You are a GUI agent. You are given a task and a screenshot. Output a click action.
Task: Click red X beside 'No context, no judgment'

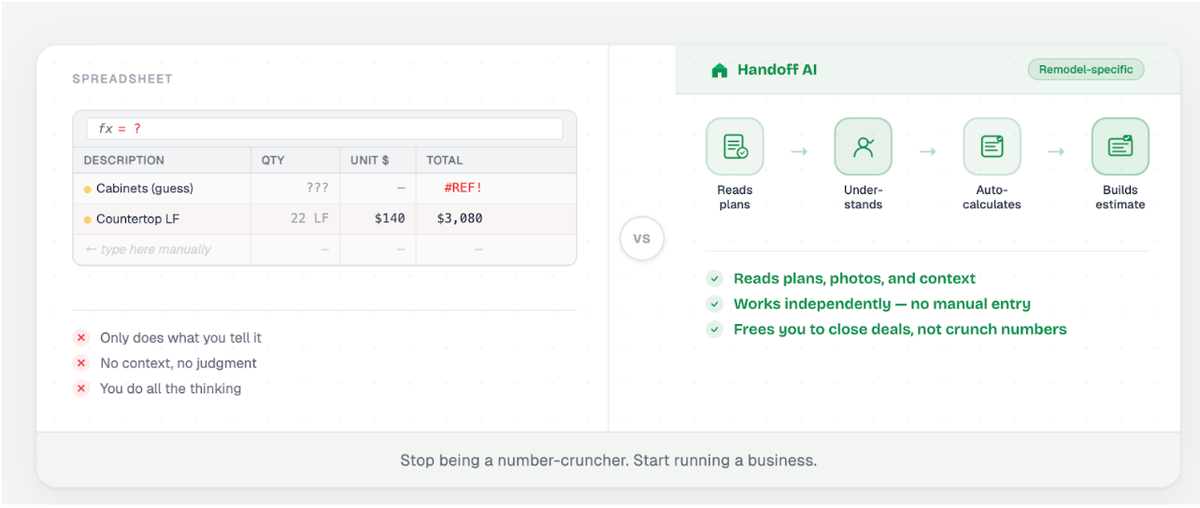tap(81, 363)
